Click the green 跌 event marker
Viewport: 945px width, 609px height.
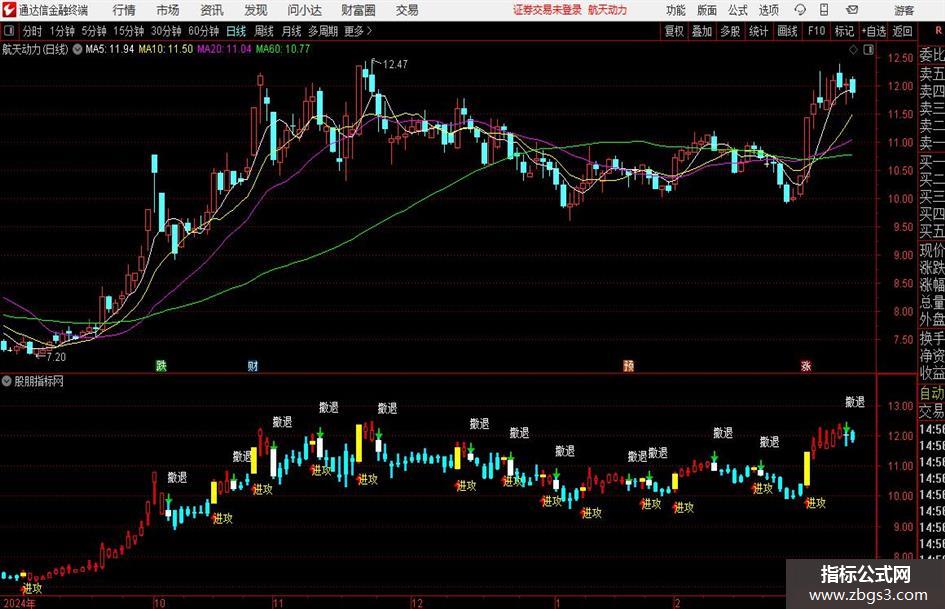161,365
